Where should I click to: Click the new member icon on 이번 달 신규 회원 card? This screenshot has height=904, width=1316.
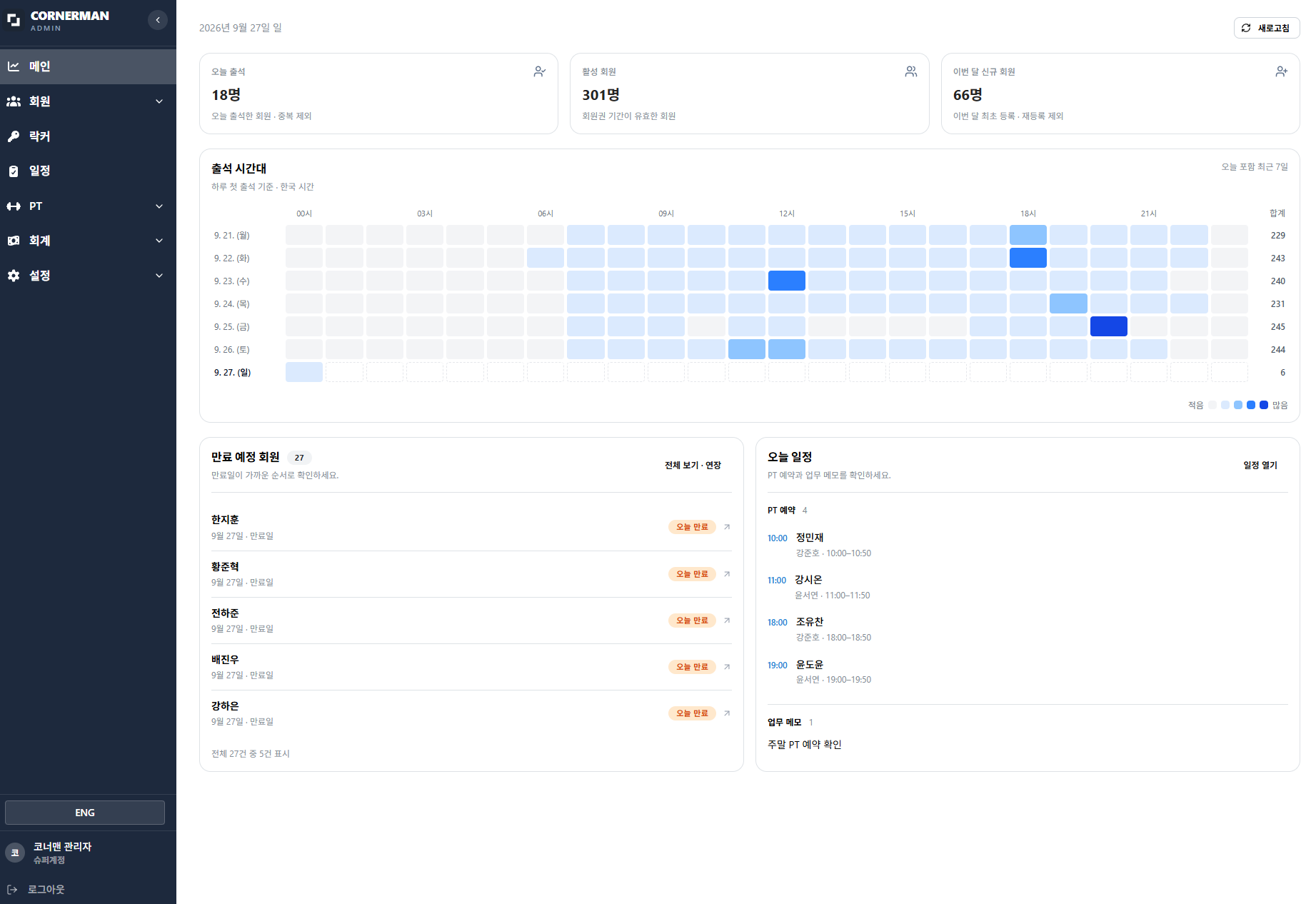coord(1281,71)
